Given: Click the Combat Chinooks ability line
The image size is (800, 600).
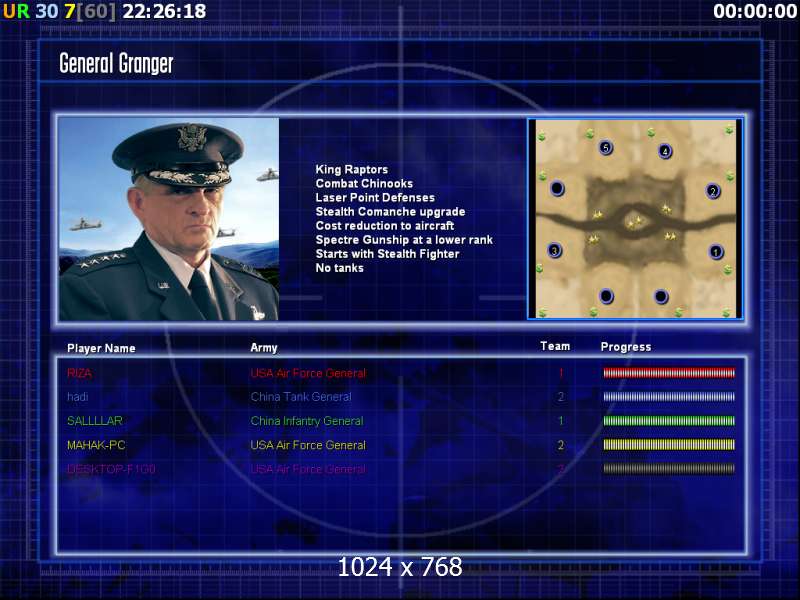Looking at the screenshot, I should pyautogui.click(x=364, y=183).
